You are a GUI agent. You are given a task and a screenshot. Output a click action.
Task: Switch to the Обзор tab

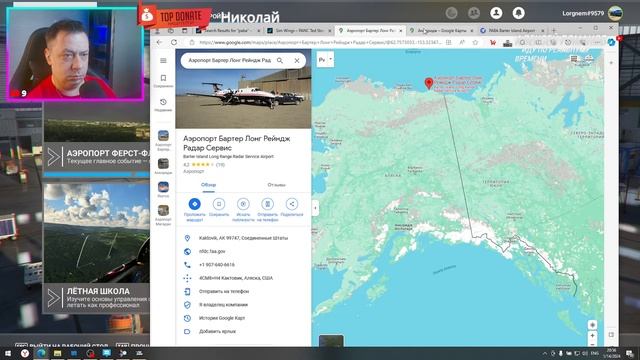click(208, 185)
